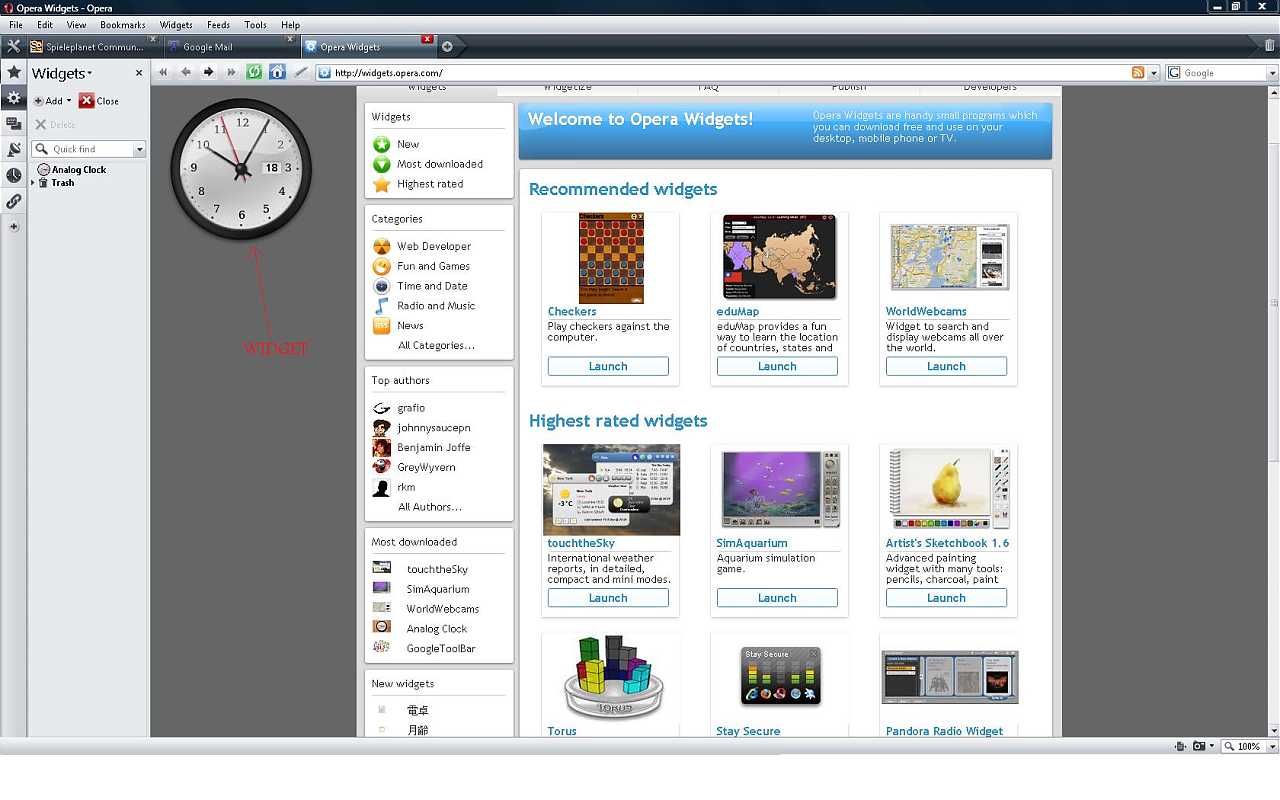Screen dimensions: 1280x800
Task: Open the Quick find dropdown arrow
Action: tap(139, 149)
